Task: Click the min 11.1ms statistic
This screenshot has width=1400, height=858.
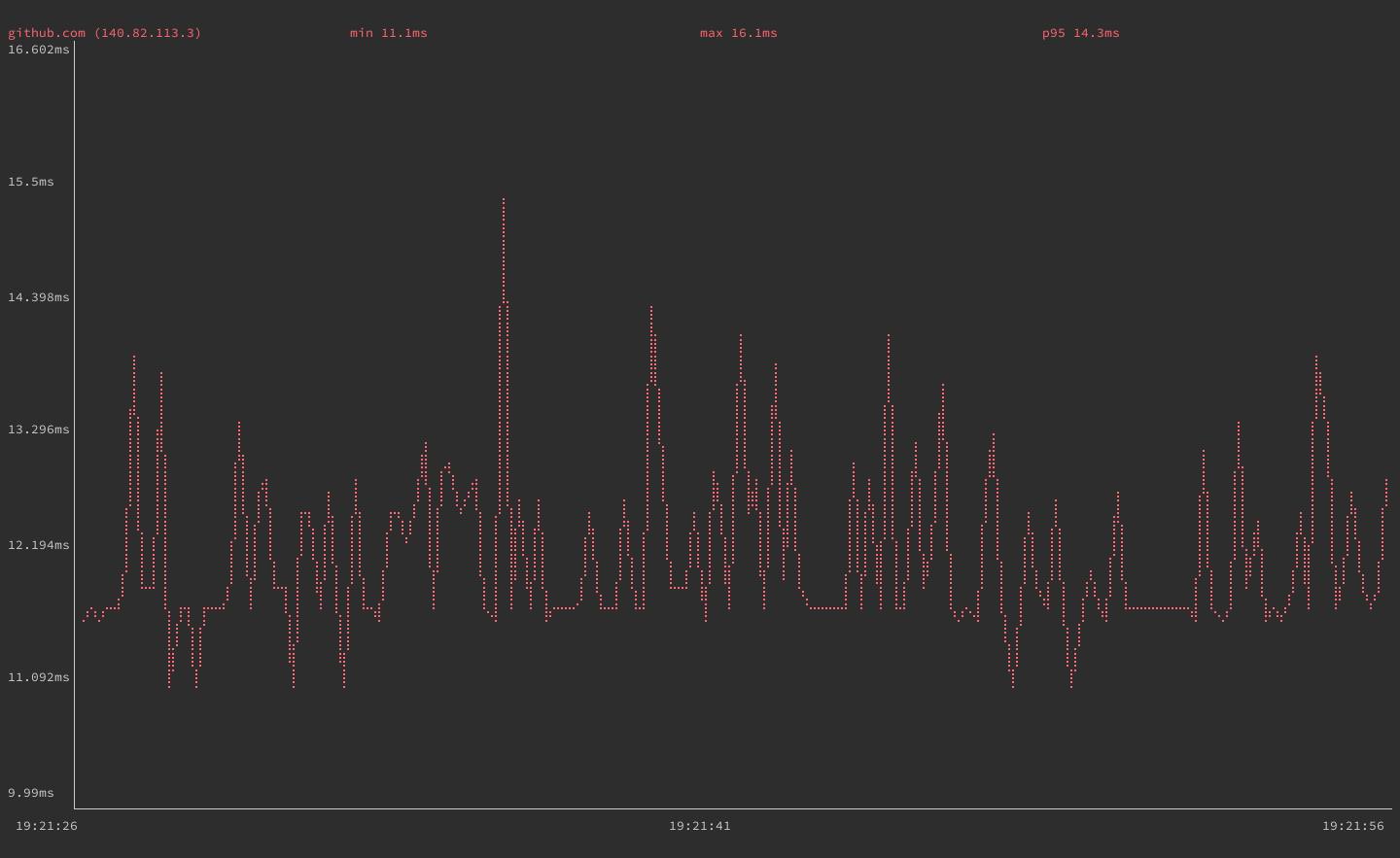Action: 388,32
